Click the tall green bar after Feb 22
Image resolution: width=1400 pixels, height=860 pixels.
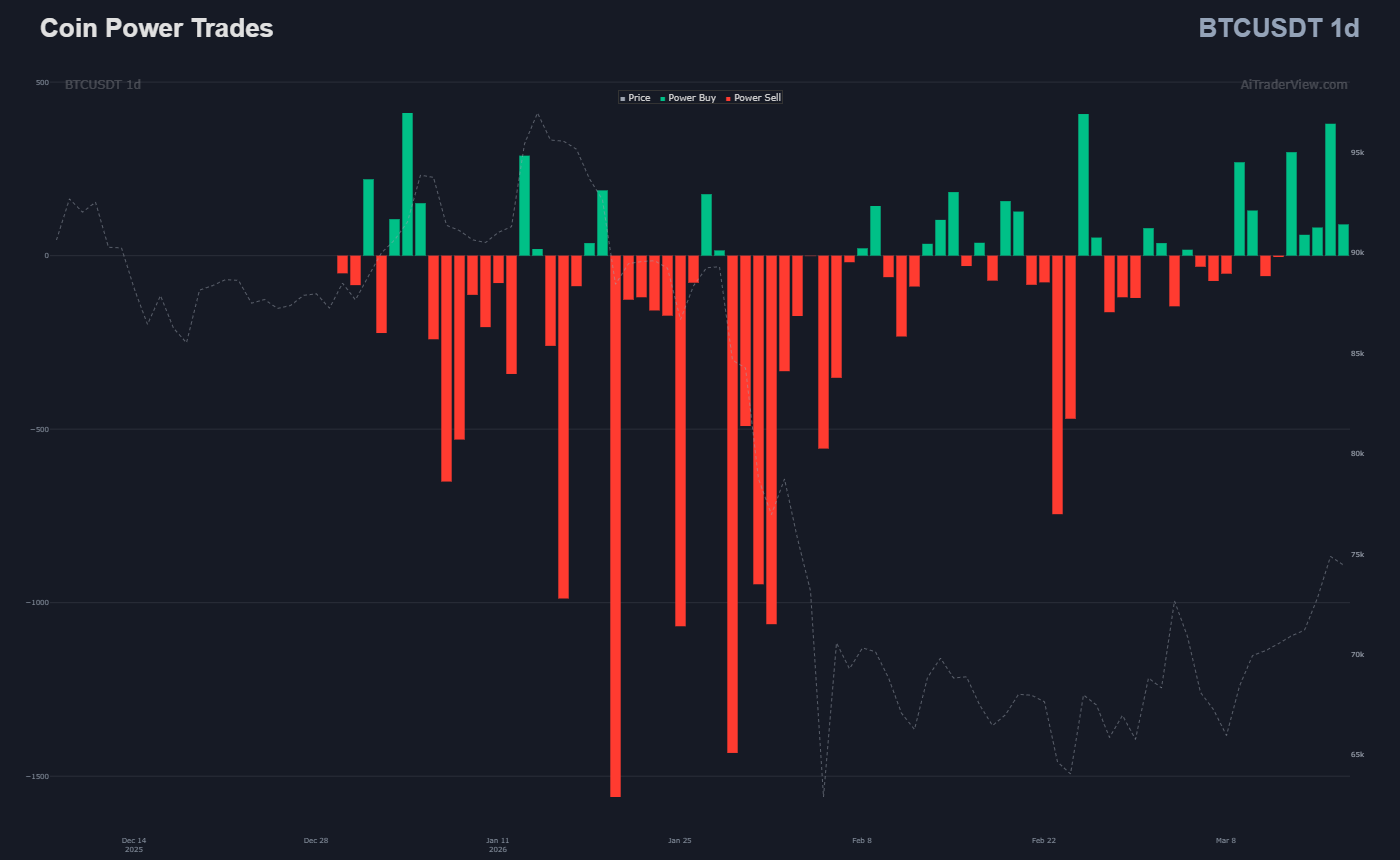click(1083, 185)
